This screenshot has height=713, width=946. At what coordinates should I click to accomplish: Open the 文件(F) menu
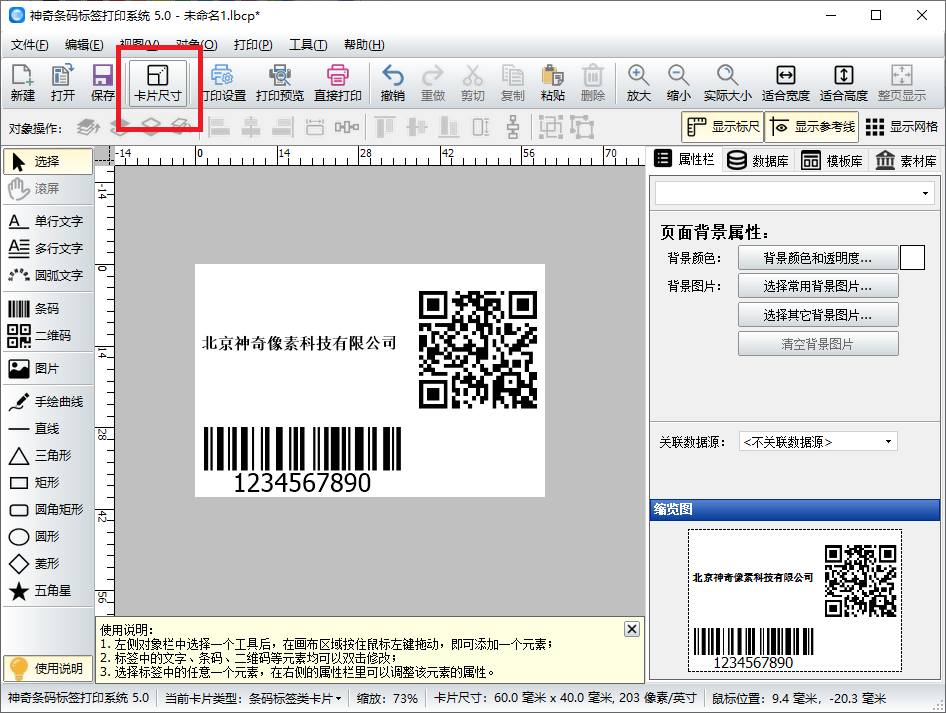coord(30,45)
